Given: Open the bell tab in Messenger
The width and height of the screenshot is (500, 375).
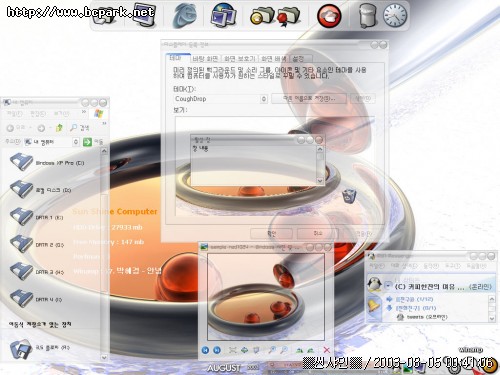Looking at the screenshot, I should click(x=374, y=305).
